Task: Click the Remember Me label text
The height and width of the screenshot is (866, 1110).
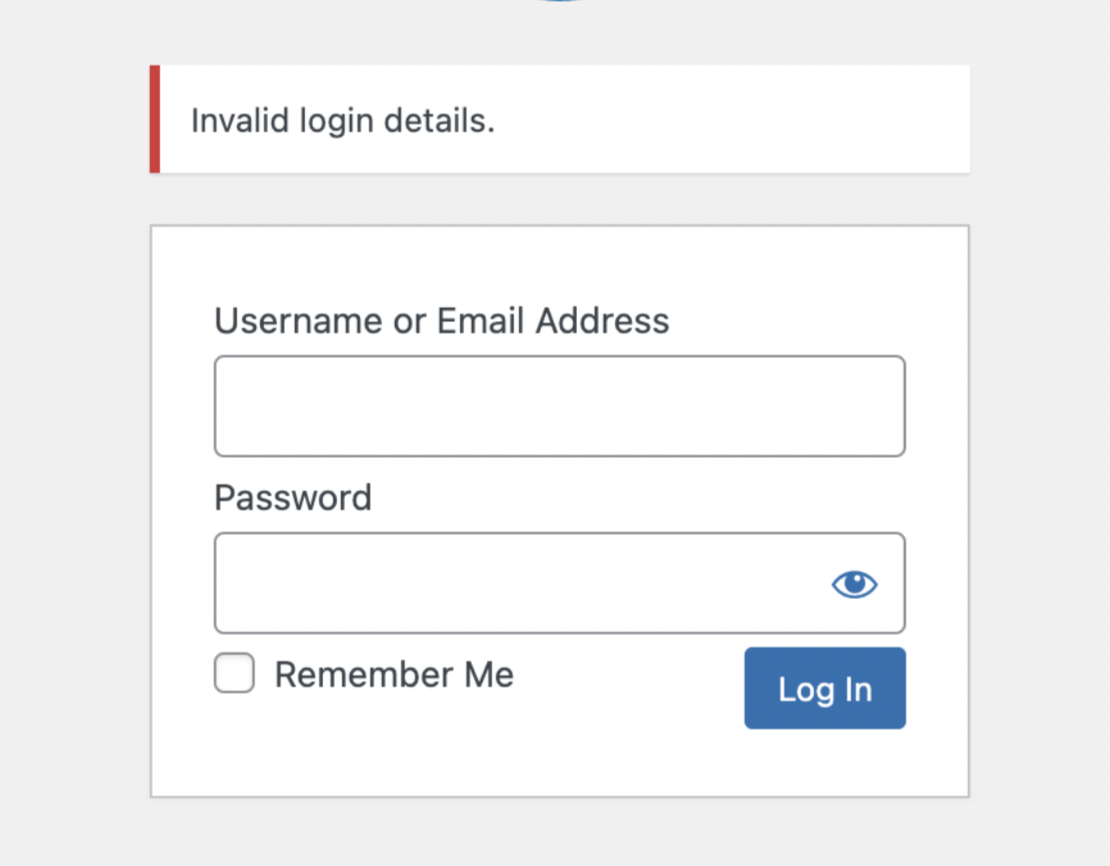Action: [x=394, y=674]
